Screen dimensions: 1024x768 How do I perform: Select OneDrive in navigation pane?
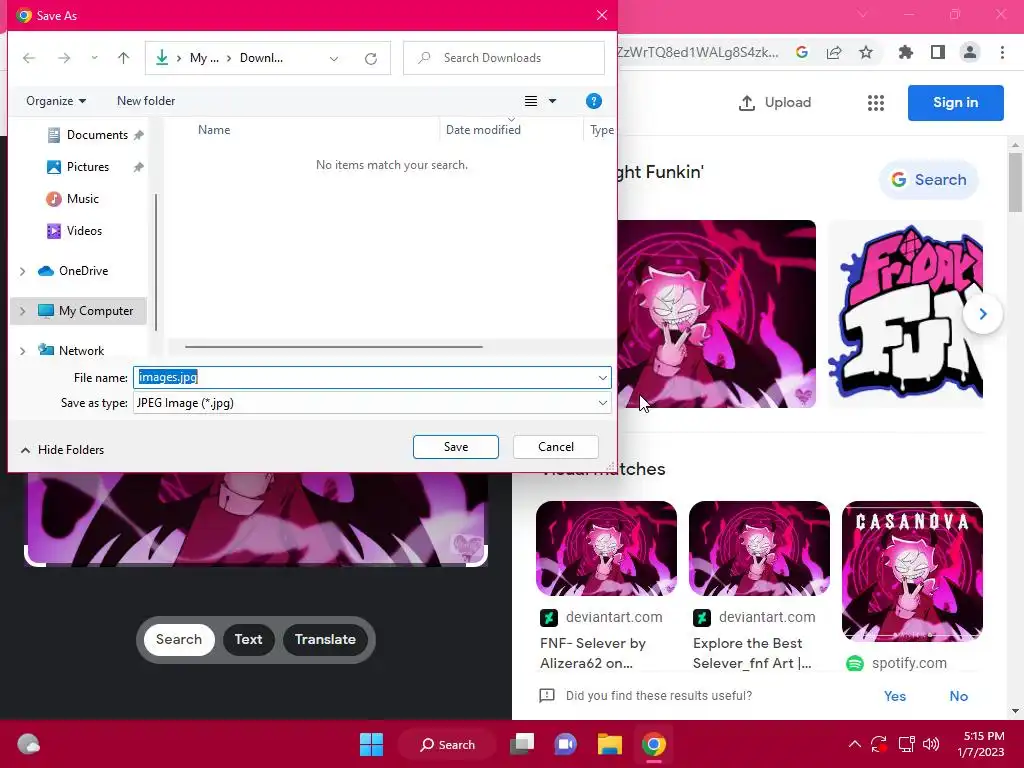coord(83,270)
